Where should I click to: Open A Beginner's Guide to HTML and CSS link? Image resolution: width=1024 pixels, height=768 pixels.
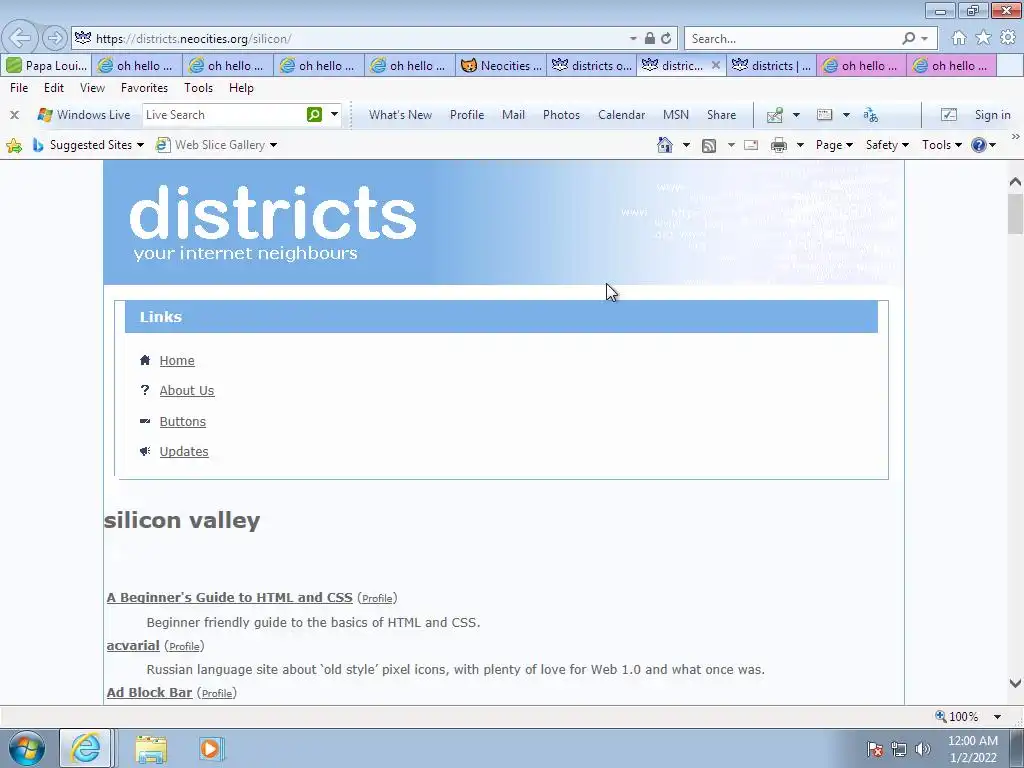(x=230, y=598)
